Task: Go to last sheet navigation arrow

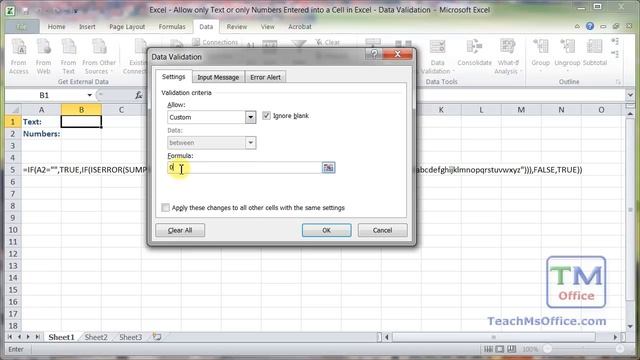Action: [38, 337]
